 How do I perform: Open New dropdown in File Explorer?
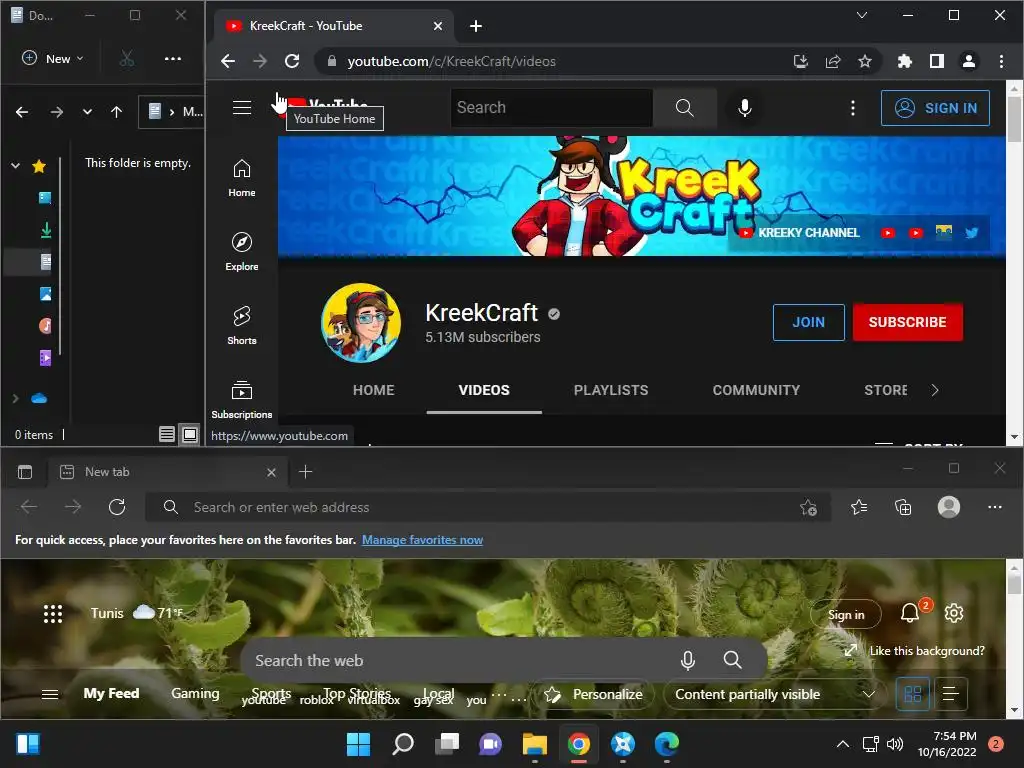click(53, 59)
